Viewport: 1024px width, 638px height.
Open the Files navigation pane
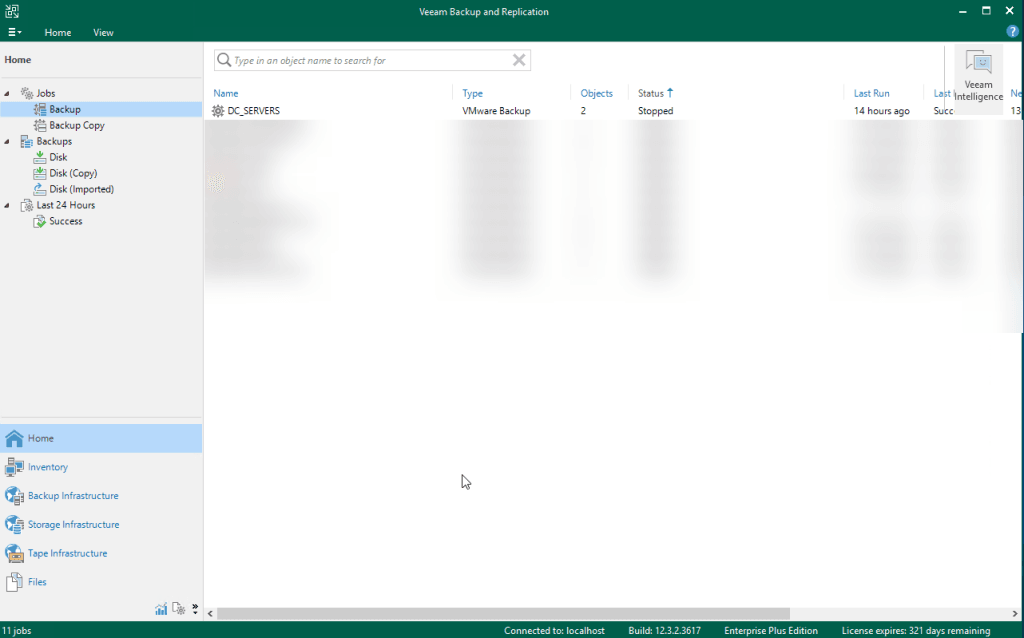[x=101, y=582]
